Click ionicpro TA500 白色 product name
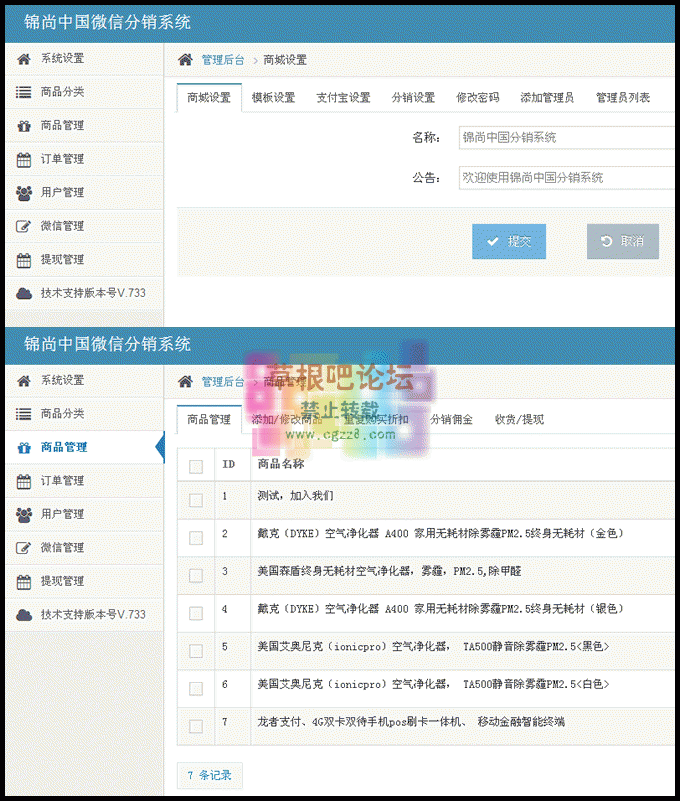680x801 pixels. click(x=433, y=685)
